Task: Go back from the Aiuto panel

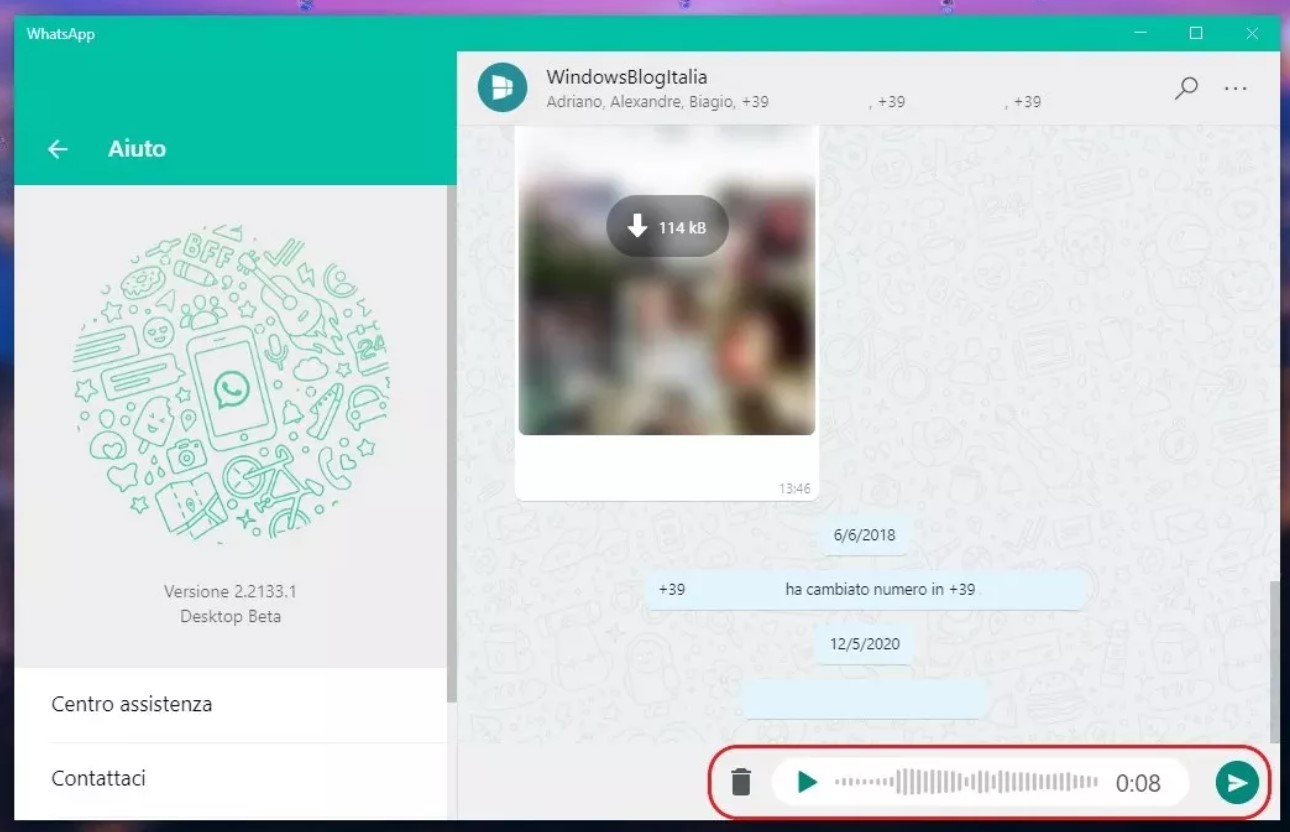Action: pos(58,149)
